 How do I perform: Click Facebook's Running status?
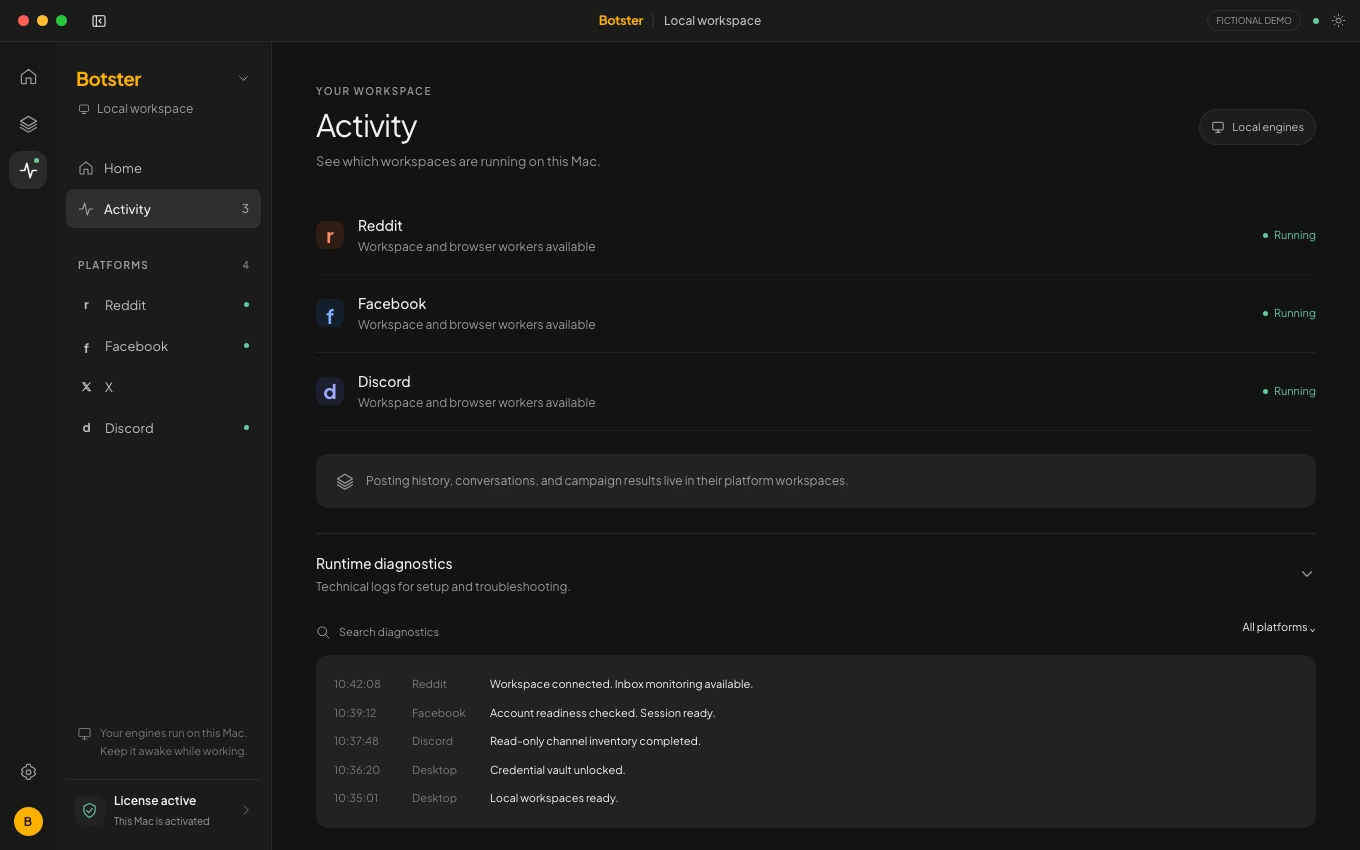click(1289, 313)
